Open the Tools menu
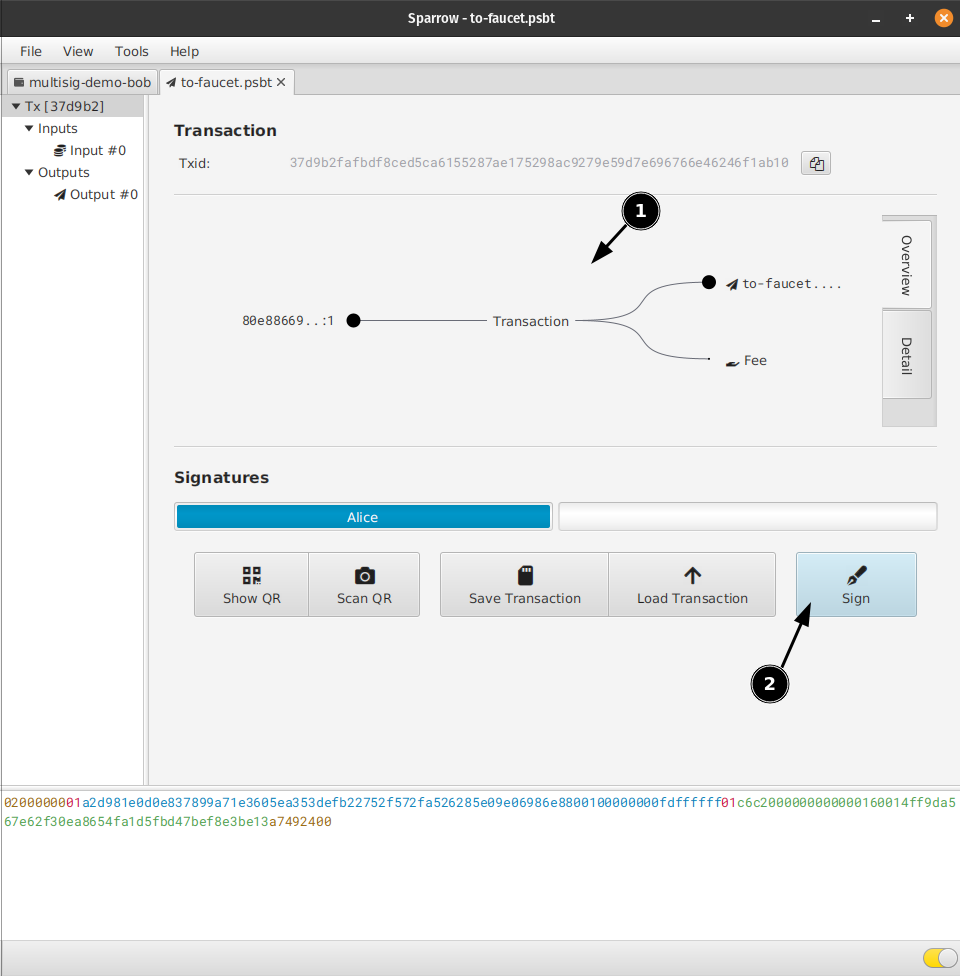This screenshot has height=976, width=960. tap(131, 51)
